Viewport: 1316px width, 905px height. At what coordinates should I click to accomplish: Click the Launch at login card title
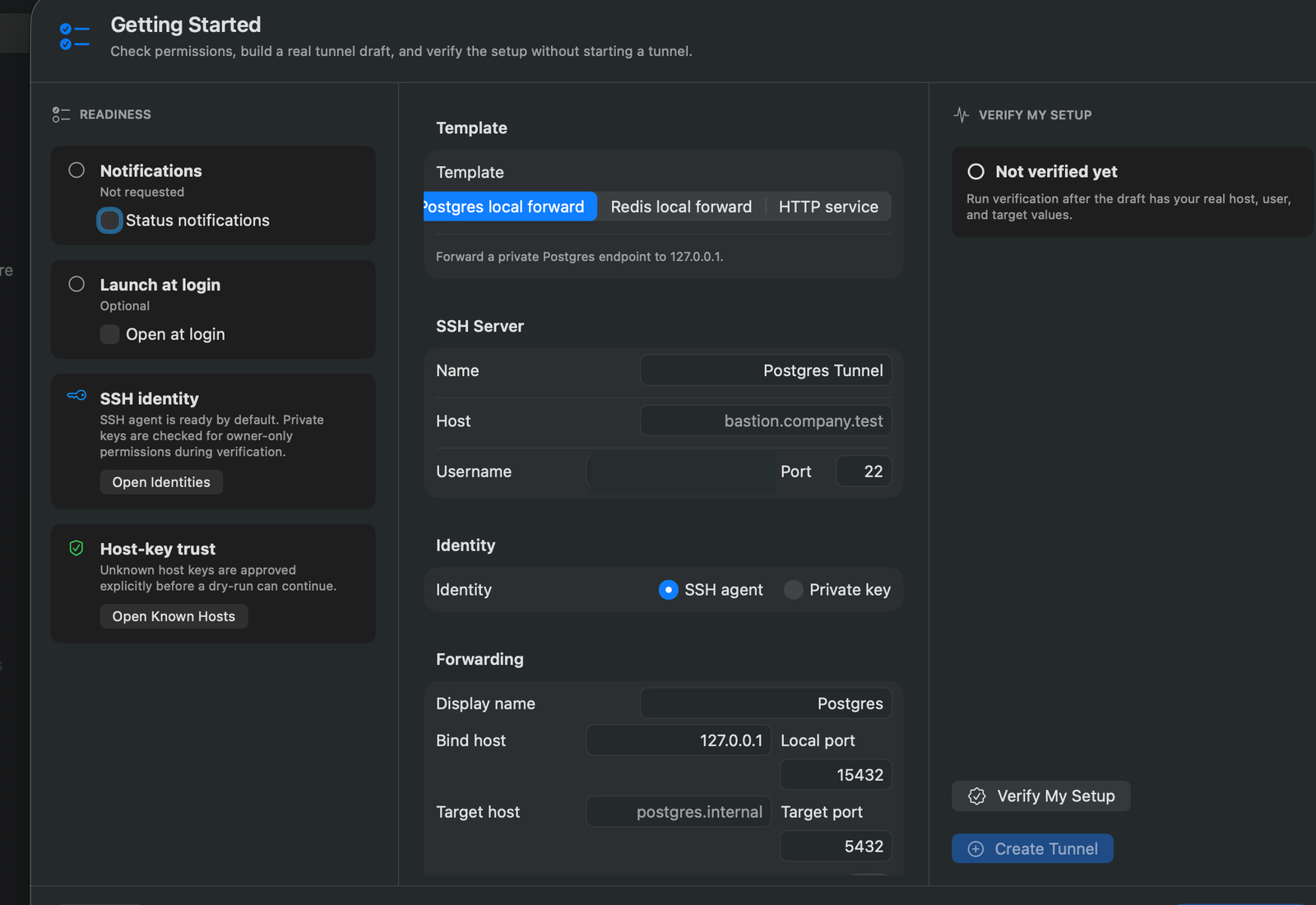pos(160,285)
